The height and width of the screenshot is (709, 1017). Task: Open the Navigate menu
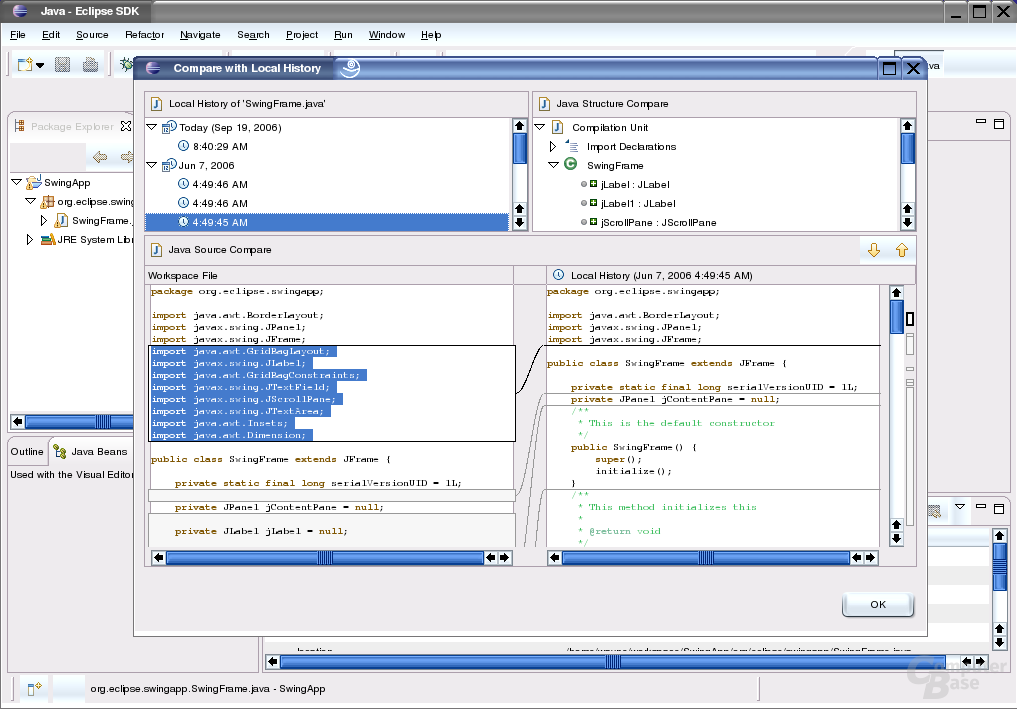click(x=200, y=35)
